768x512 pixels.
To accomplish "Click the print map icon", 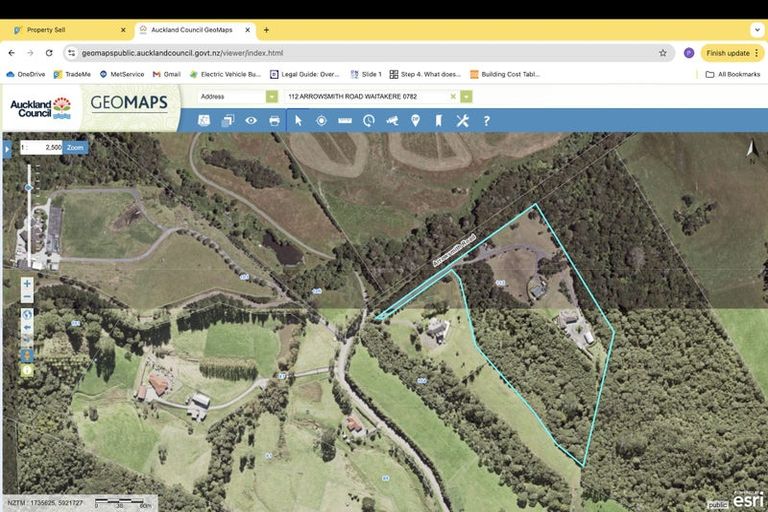I will [274, 120].
